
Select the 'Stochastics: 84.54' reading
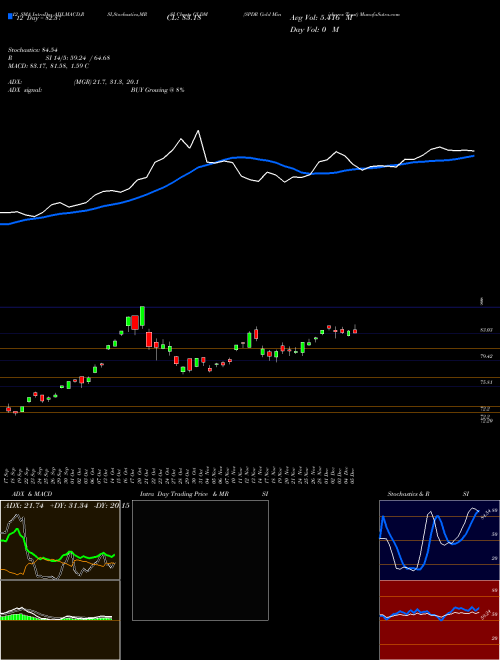[x=32, y=50]
